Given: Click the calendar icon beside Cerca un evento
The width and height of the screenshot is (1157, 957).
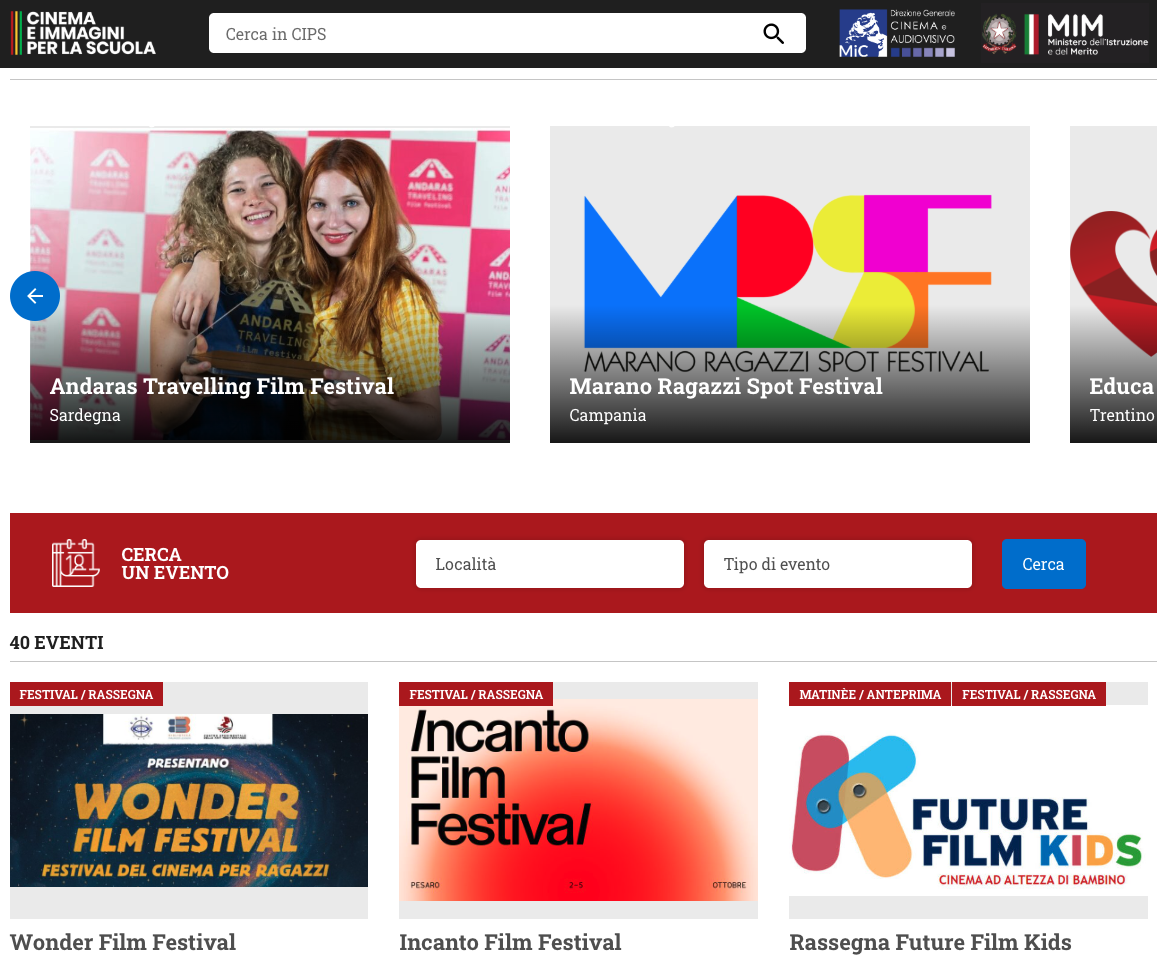Looking at the screenshot, I should click(x=75, y=563).
